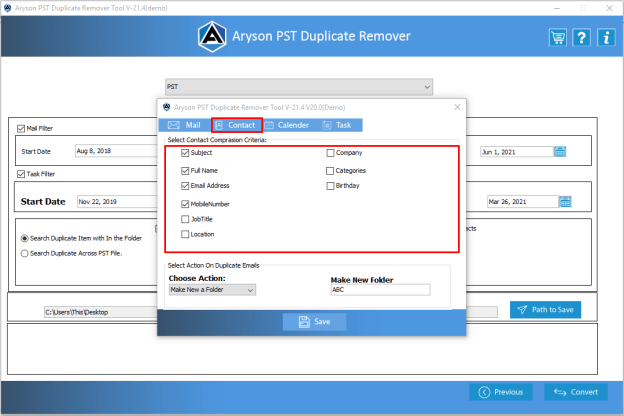Open calendar picker beside Jun 1, 2021
The width and height of the screenshot is (624, 416).
(560, 152)
